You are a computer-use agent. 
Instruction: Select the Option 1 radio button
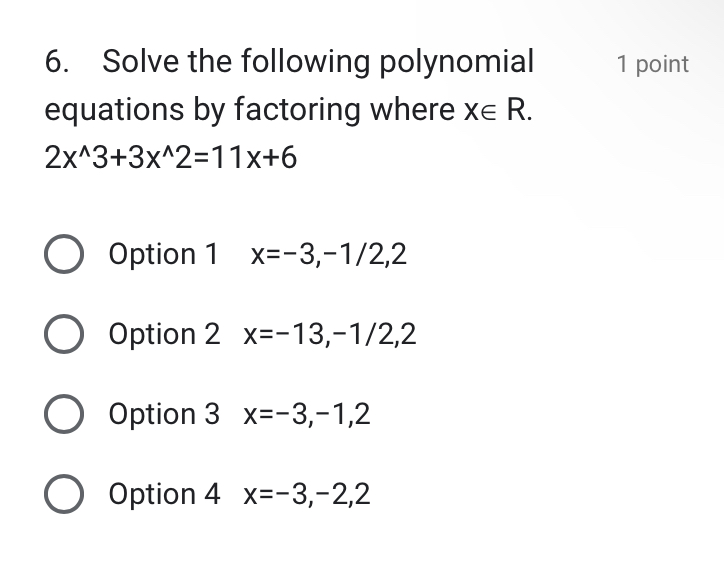(64, 254)
